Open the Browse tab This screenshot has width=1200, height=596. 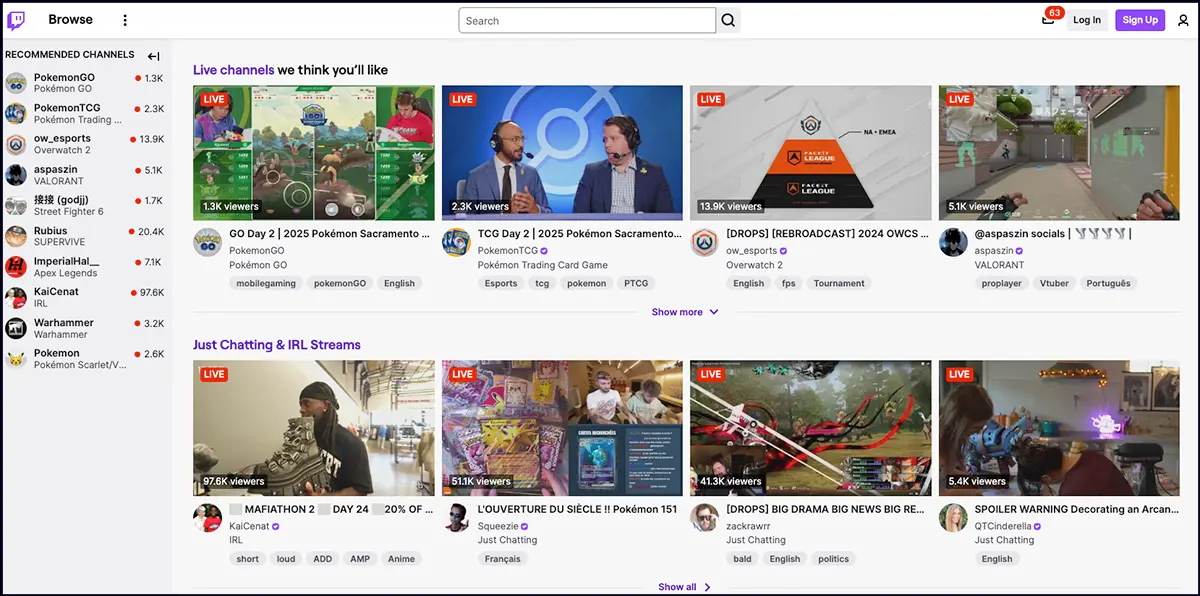[70, 20]
